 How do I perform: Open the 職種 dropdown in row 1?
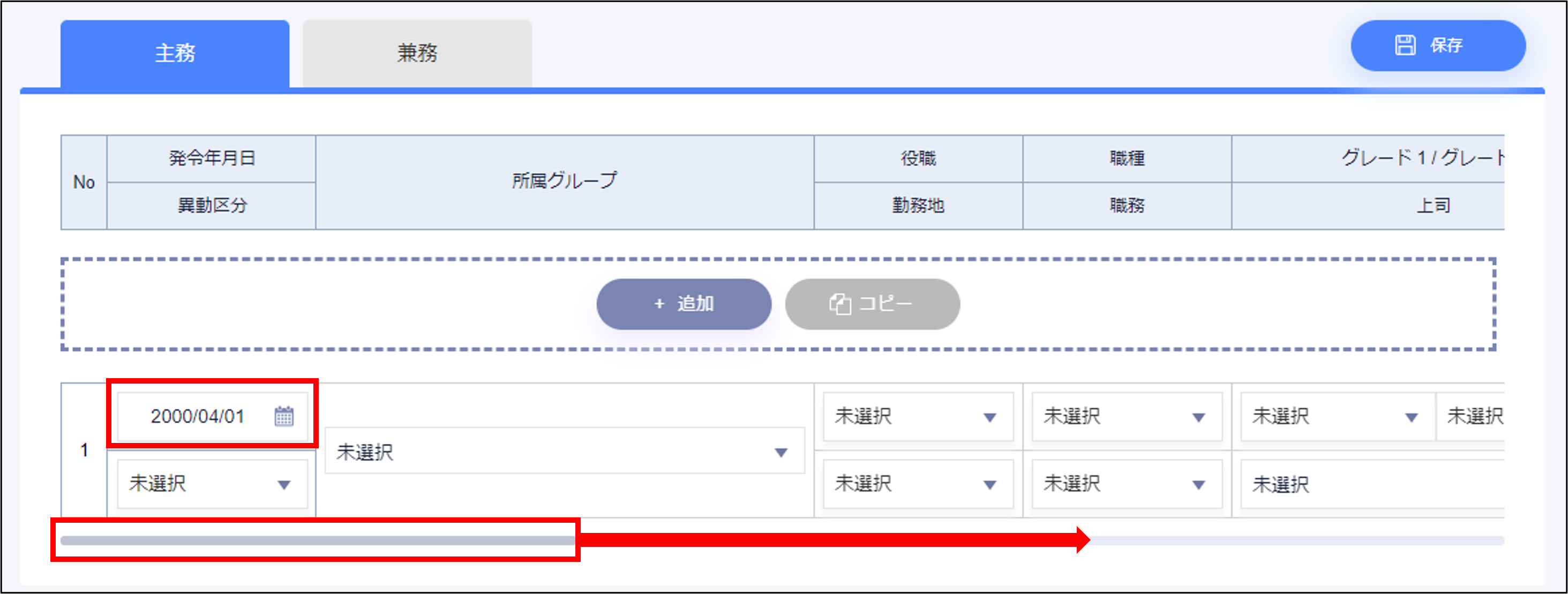[x=1126, y=416]
